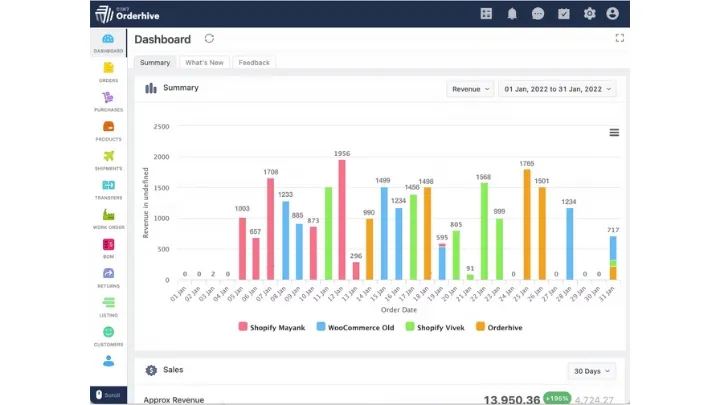Click the blue user icon below Customers
This screenshot has height=405, width=720.
tap(108, 361)
